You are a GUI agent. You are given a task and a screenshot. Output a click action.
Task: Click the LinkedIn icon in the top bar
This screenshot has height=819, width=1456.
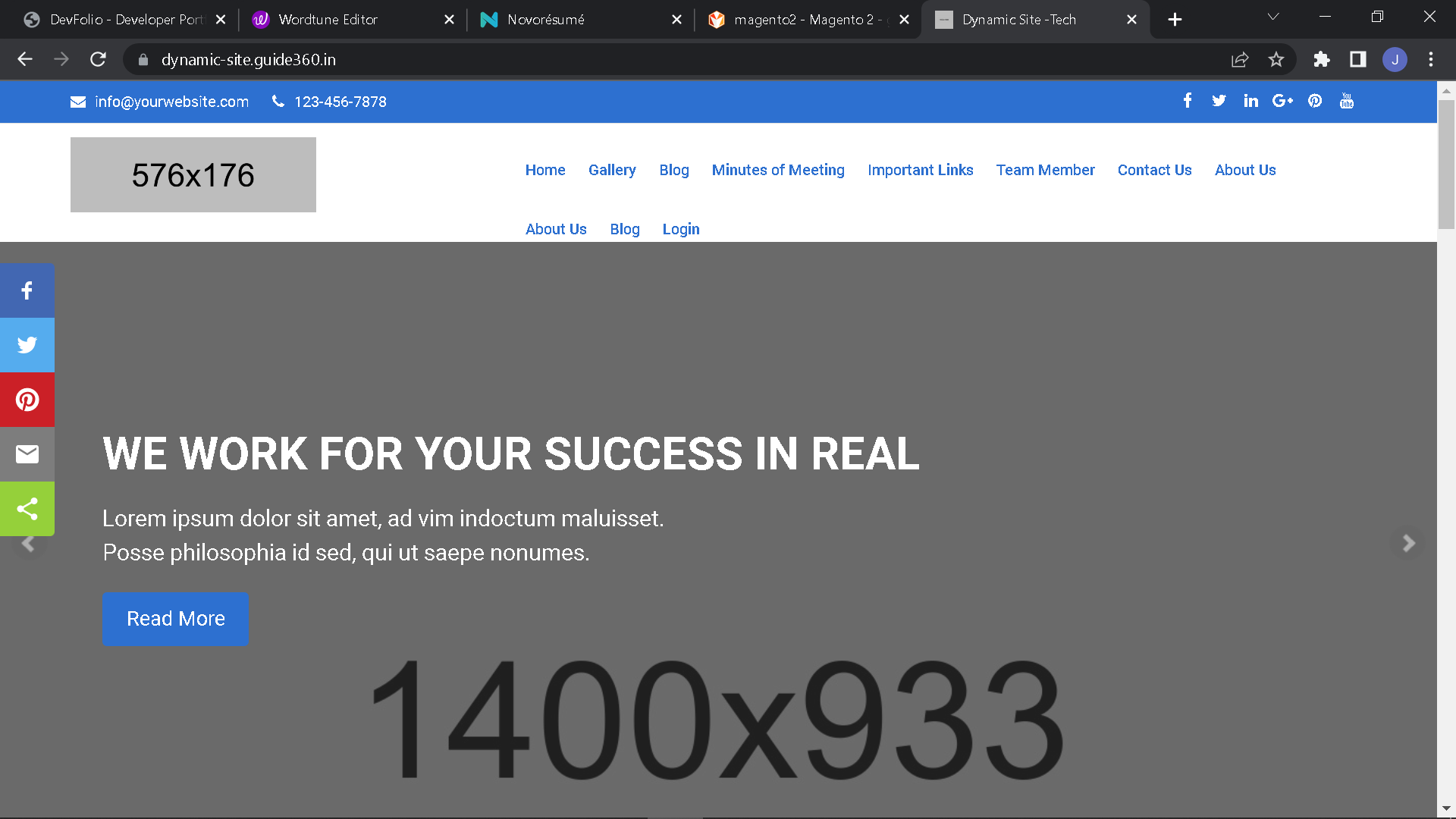1250,101
